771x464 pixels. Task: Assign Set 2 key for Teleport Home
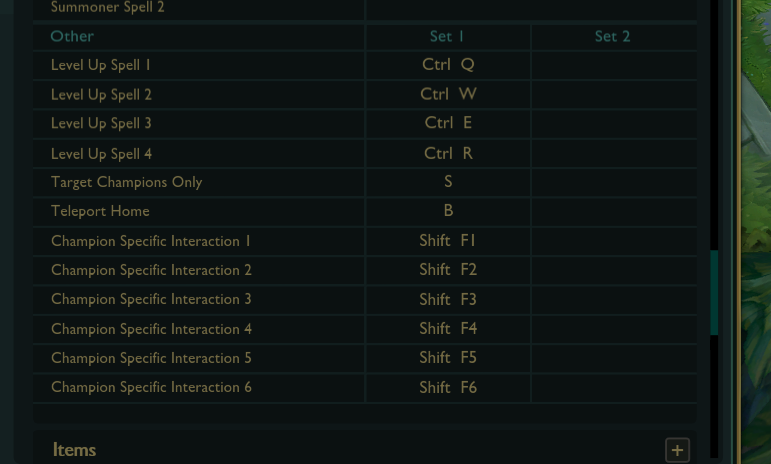pyautogui.click(x=614, y=211)
